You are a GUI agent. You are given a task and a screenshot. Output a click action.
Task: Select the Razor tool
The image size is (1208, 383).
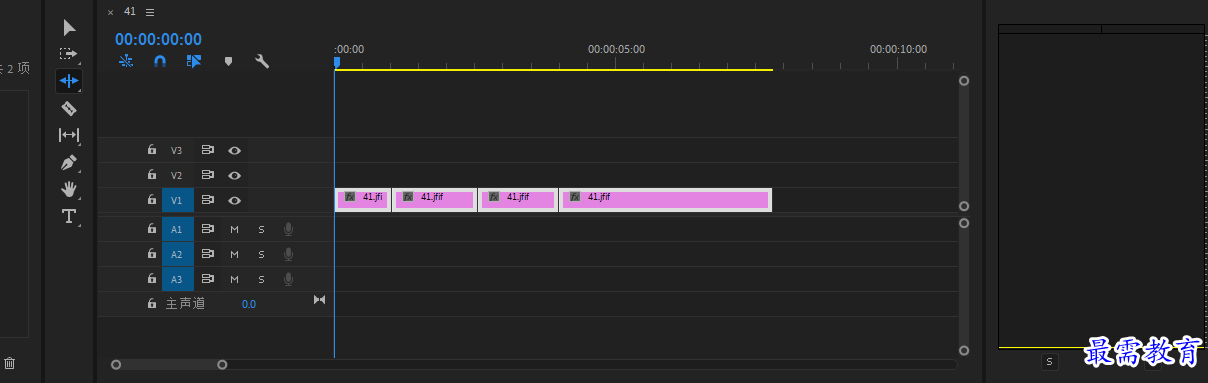click(69, 108)
